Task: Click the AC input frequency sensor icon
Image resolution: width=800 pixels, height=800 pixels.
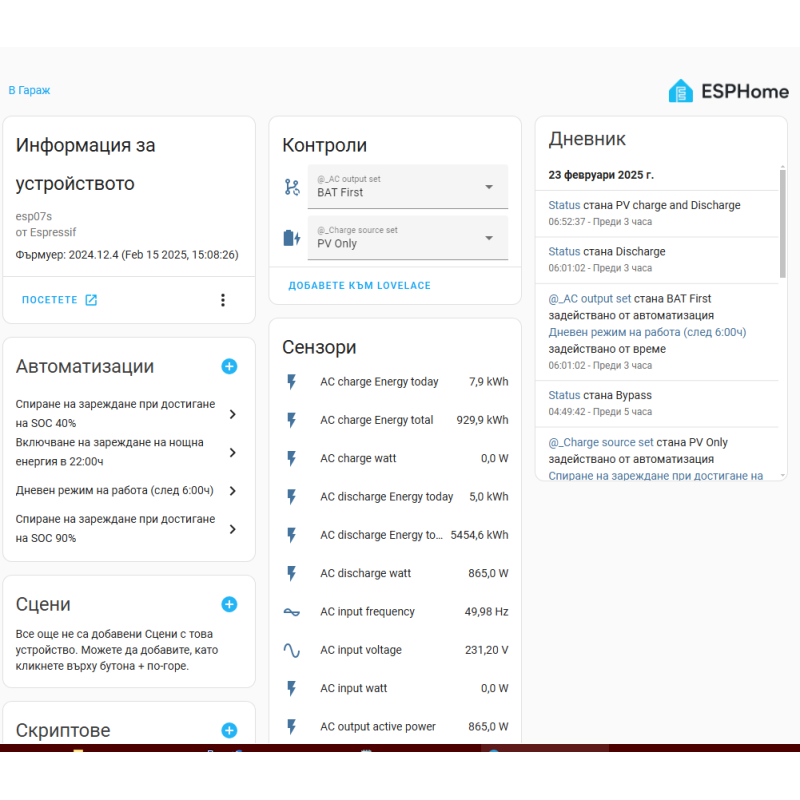Action: pyautogui.click(x=291, y=612)
